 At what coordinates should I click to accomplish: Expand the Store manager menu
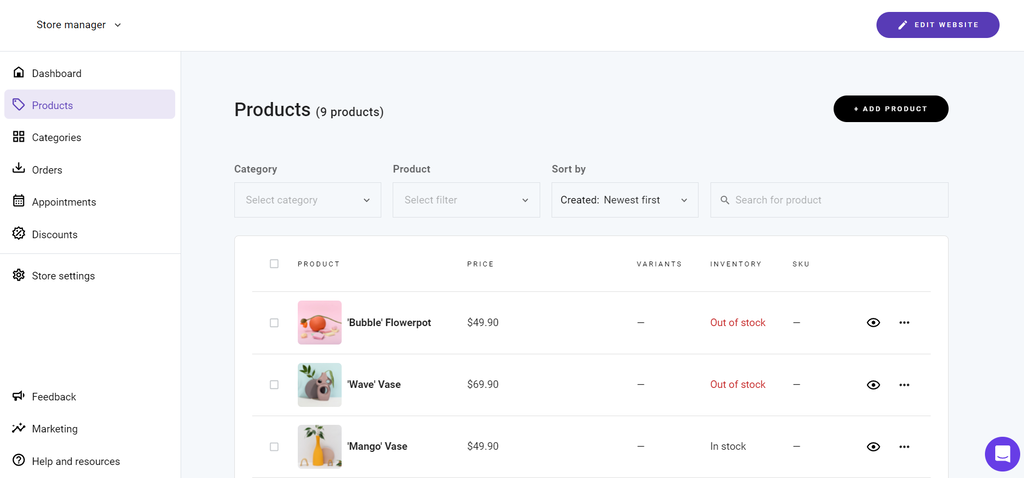click(x=79, y=25)
